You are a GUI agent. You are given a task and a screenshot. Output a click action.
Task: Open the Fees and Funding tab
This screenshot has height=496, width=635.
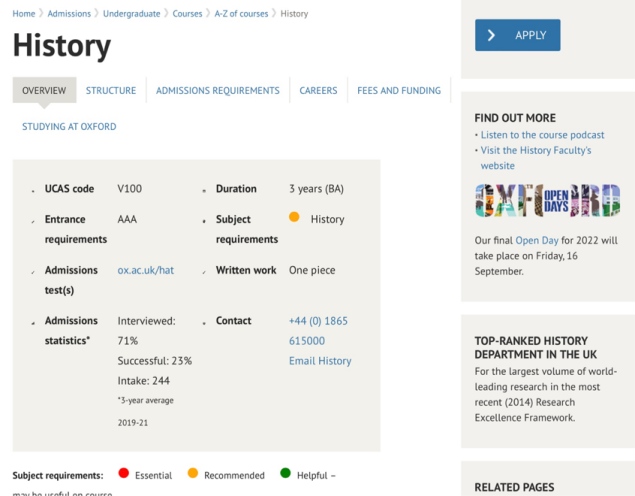tap(399, 90)
